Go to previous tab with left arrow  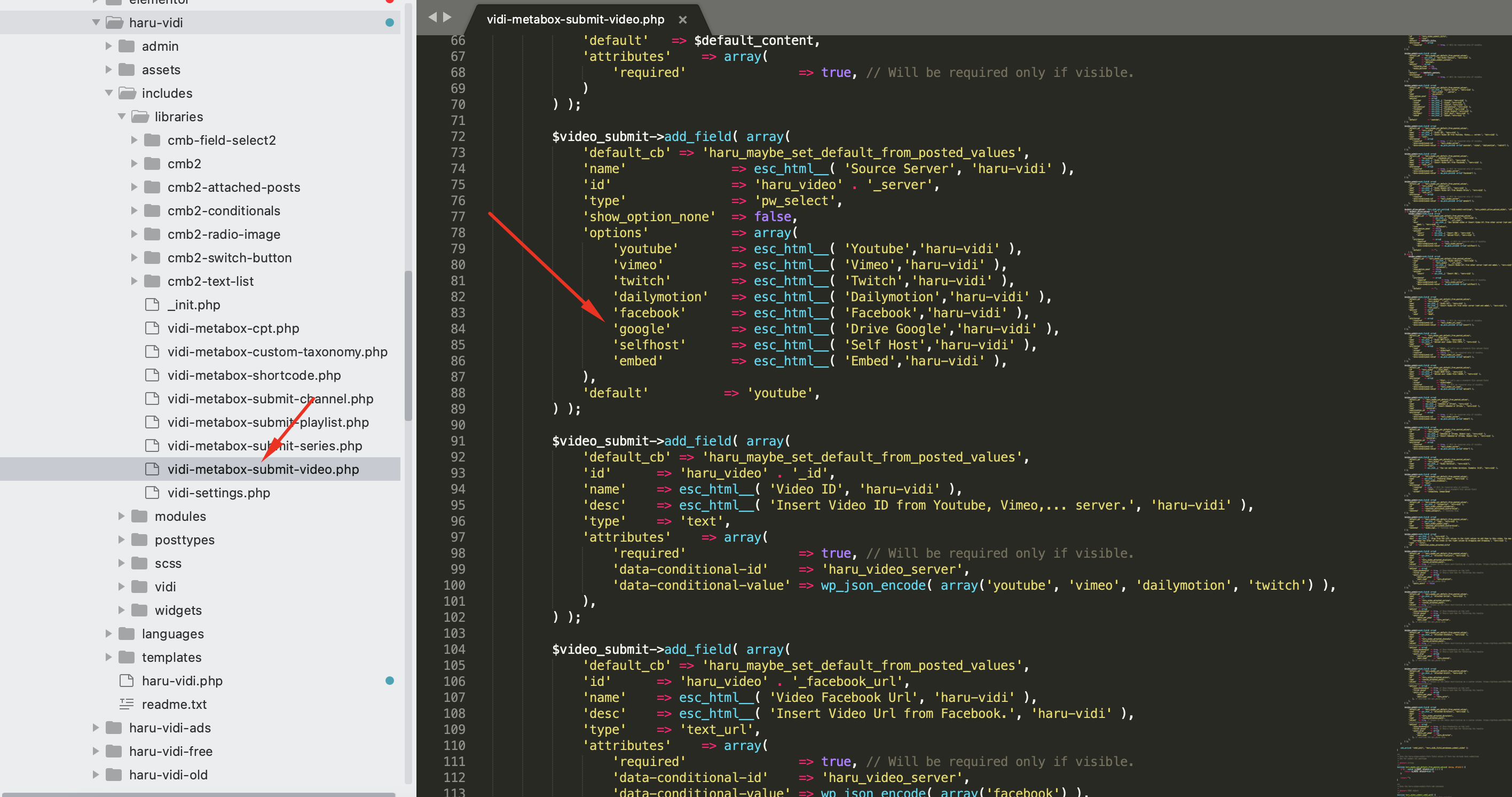432,17
